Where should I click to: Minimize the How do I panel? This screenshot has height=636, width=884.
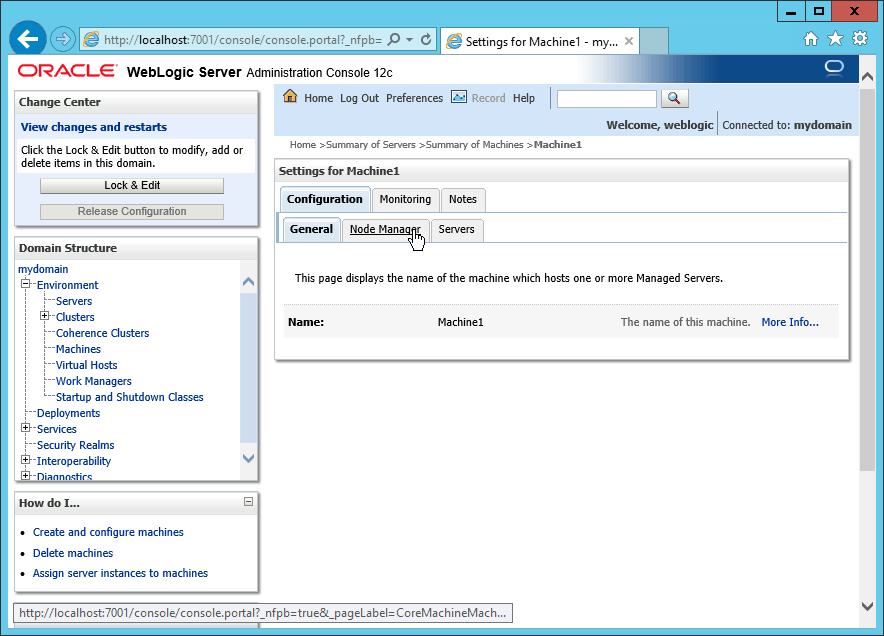(248, 502)
